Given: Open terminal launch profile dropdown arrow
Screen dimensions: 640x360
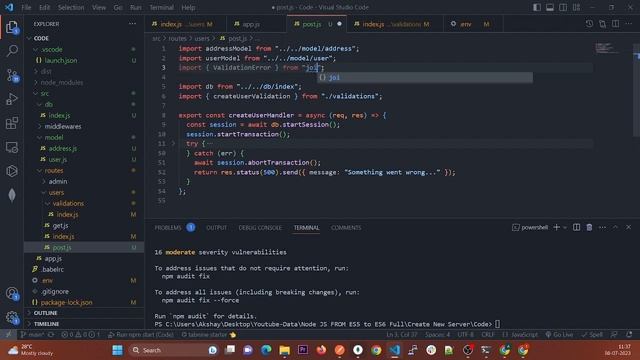Looking at the screenshot, I should coord(565,227).
